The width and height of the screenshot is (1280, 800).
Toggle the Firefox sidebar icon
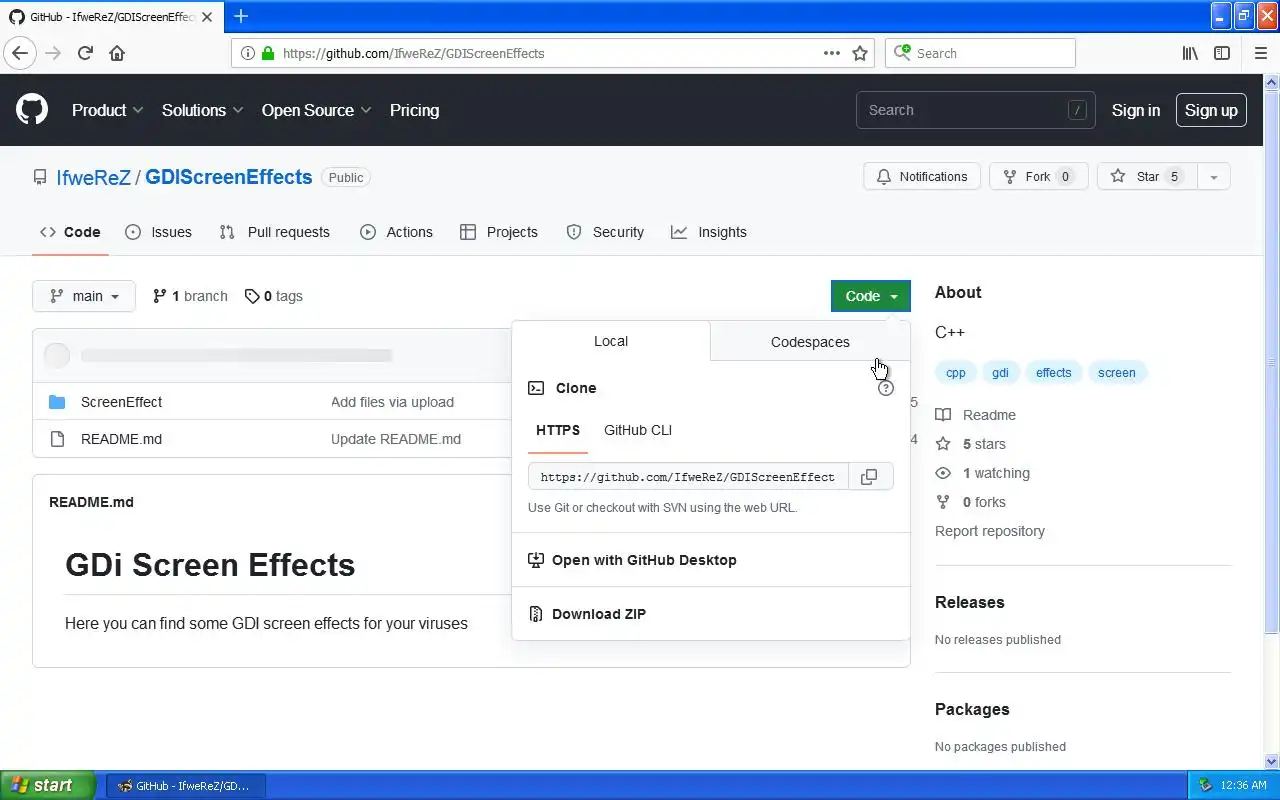point(1222,53)
